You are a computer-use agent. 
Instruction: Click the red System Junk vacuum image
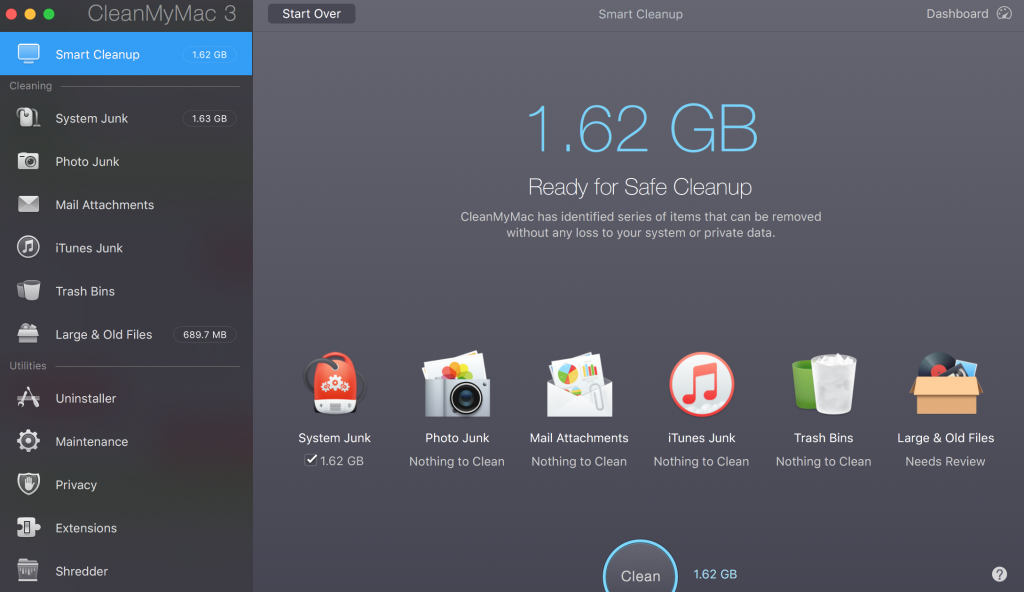(x=334, y=384)
